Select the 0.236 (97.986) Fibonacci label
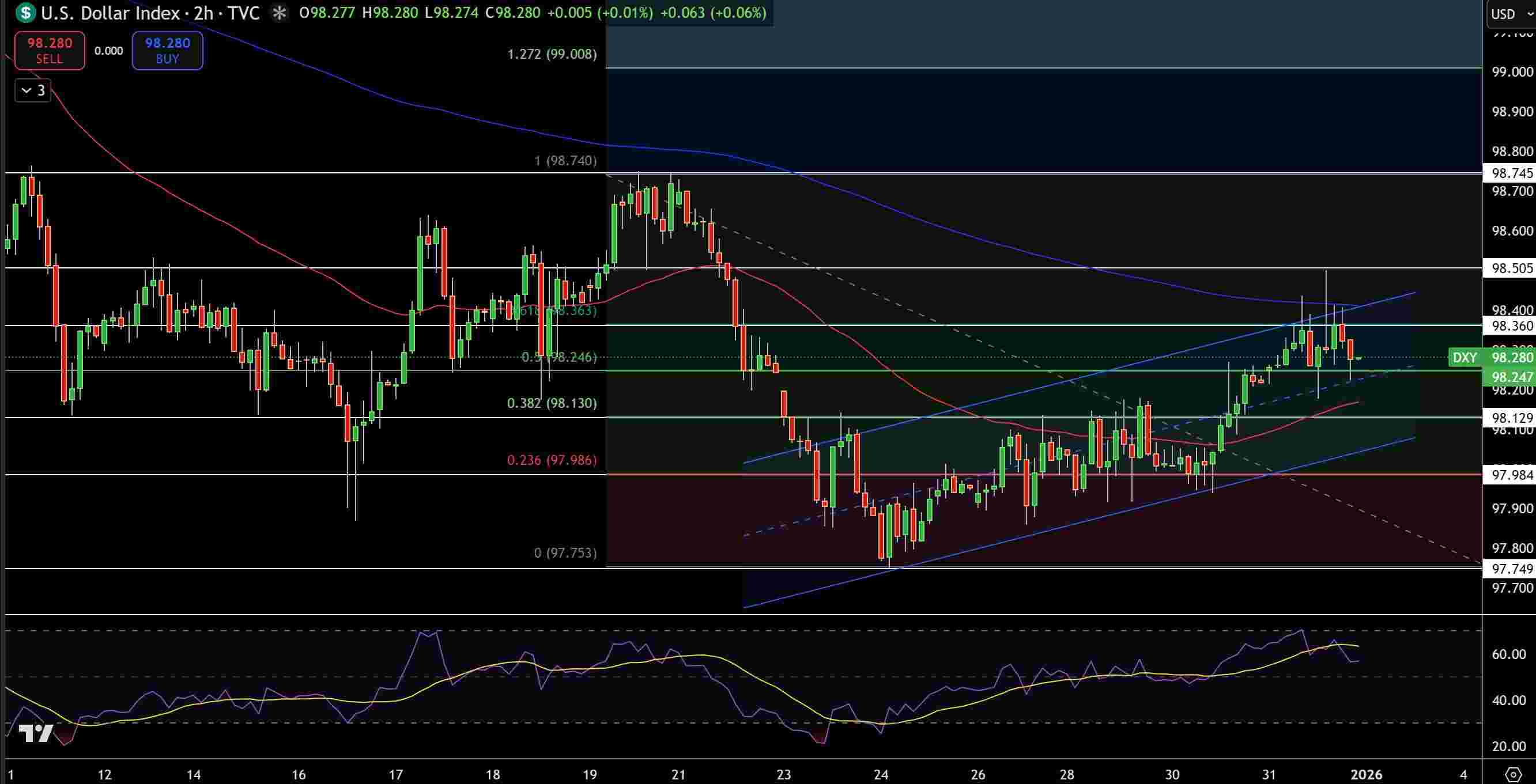This screenshot has height=784, width=1536. coord(552,460)
